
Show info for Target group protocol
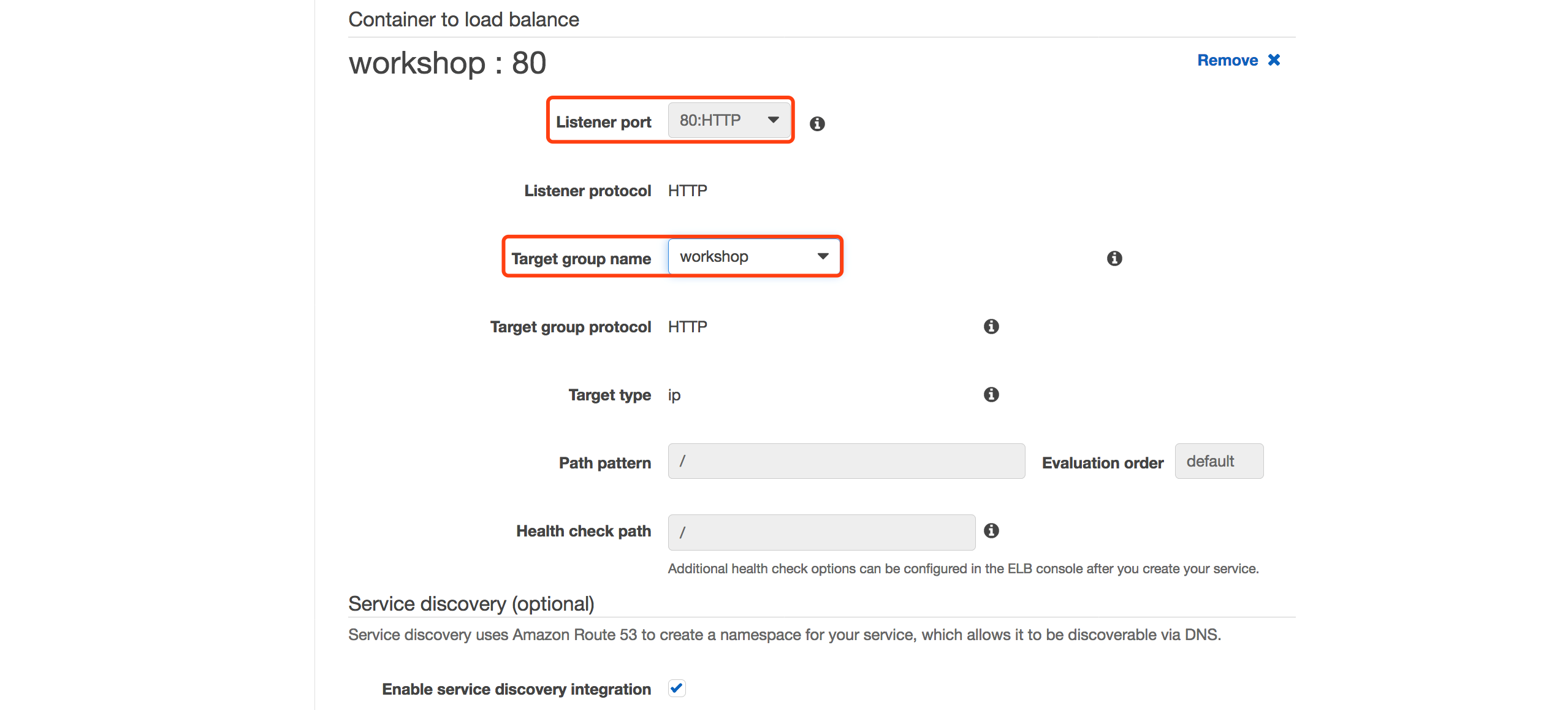[x=991, y=327]
